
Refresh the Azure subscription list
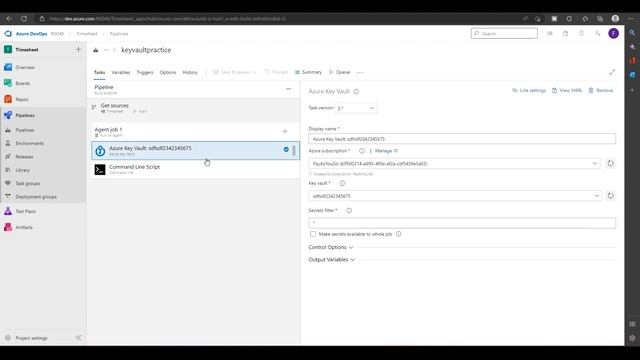click(610, 163)
